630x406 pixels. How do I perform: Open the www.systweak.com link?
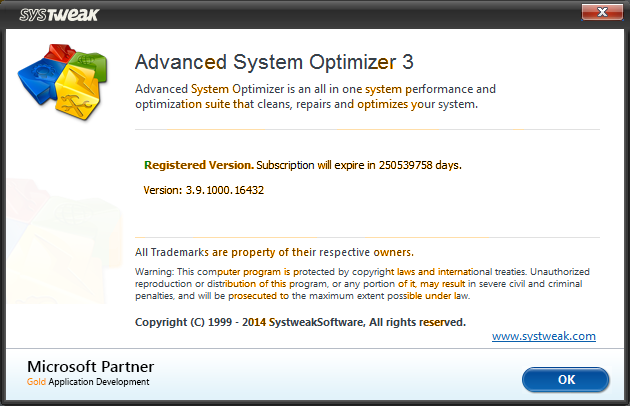point(544,336)
